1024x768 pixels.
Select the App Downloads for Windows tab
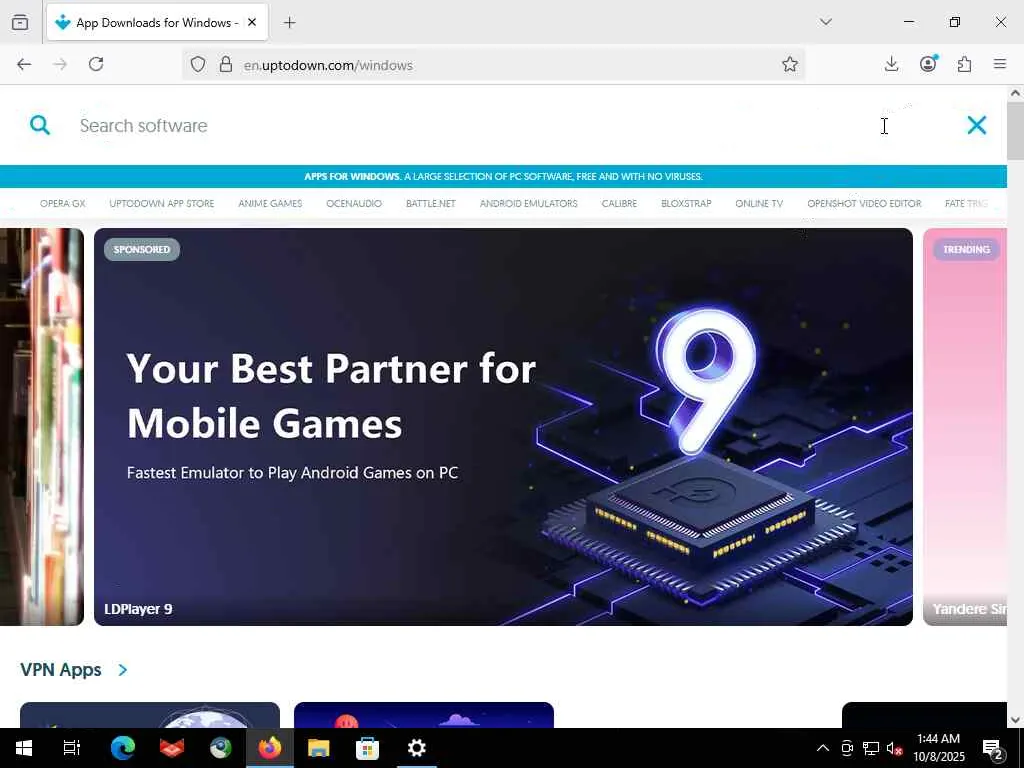pos(157,22)
